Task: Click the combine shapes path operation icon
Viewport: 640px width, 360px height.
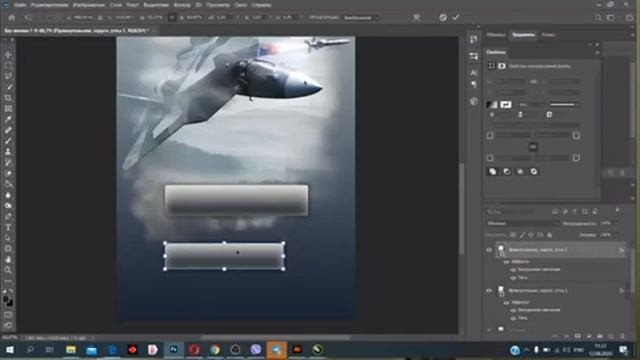Action: coord(493,171)
